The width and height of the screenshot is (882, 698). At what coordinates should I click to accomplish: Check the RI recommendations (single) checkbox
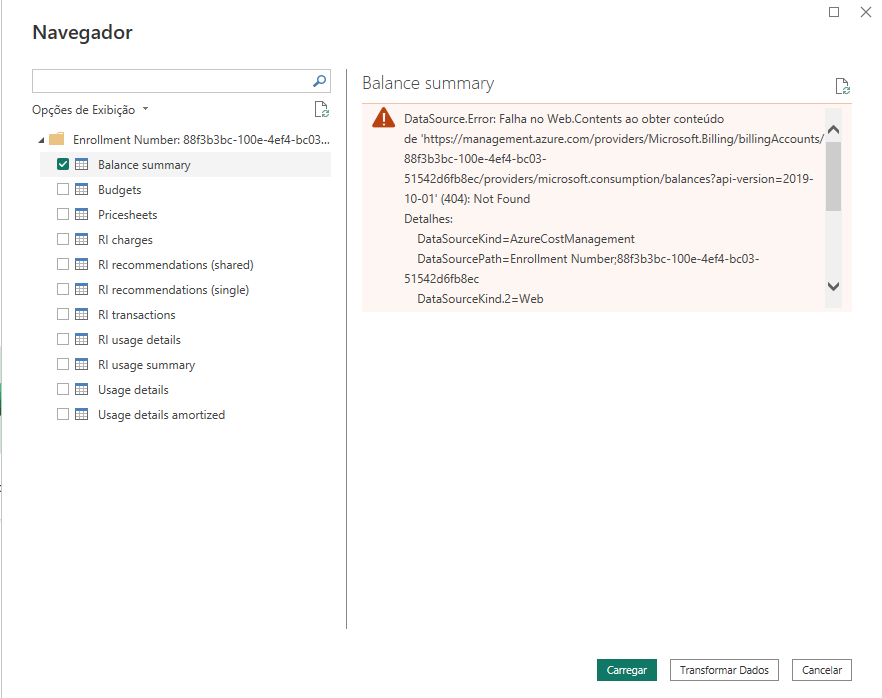tap(63, 289)
